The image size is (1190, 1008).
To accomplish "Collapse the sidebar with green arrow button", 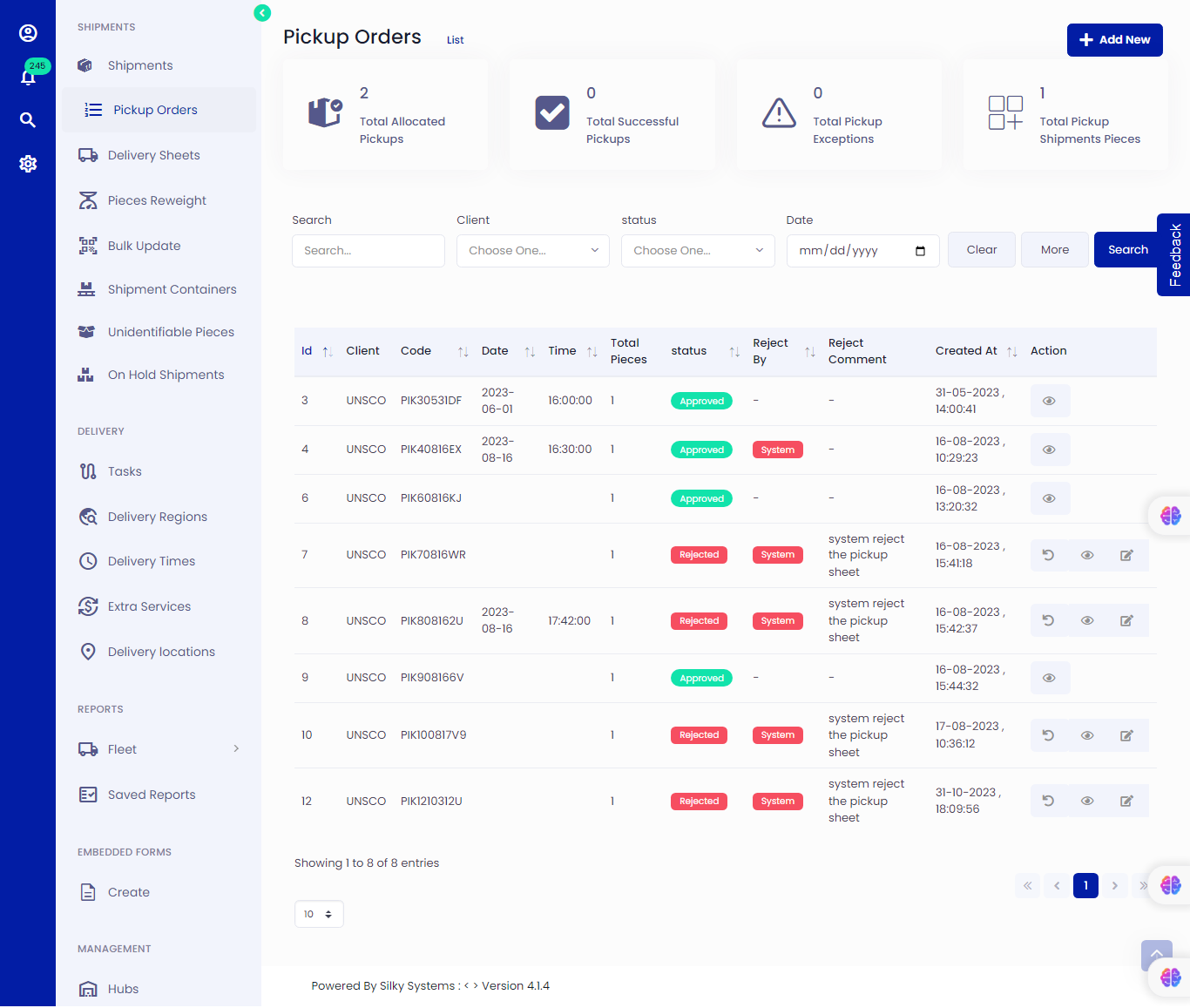I will pyautogui.click(x=262, y=13).
